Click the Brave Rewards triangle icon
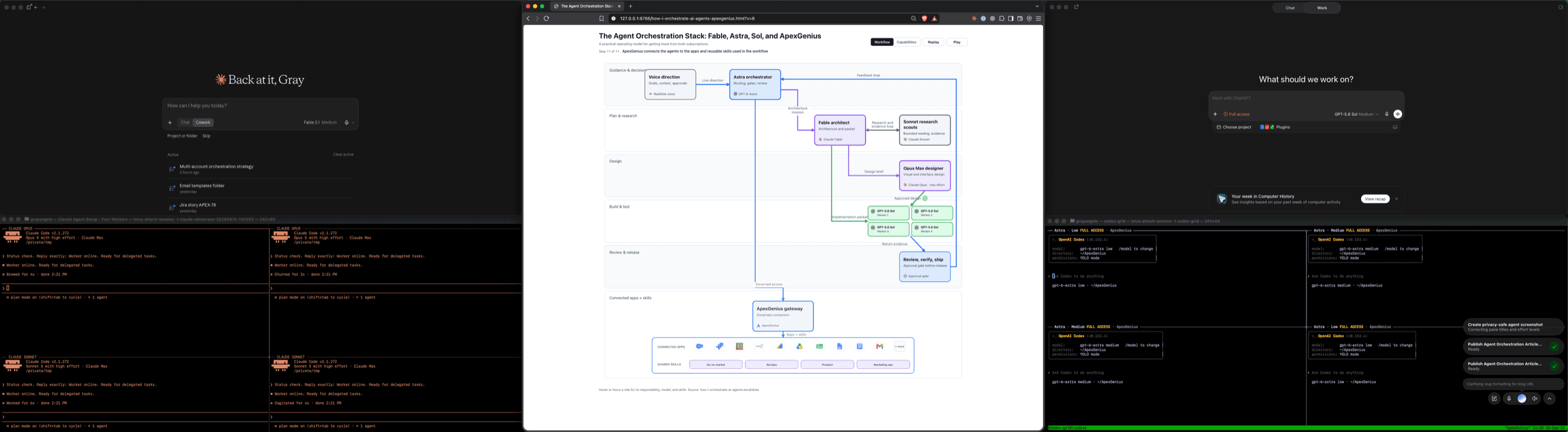The image size is (1568, 432). 934,18
